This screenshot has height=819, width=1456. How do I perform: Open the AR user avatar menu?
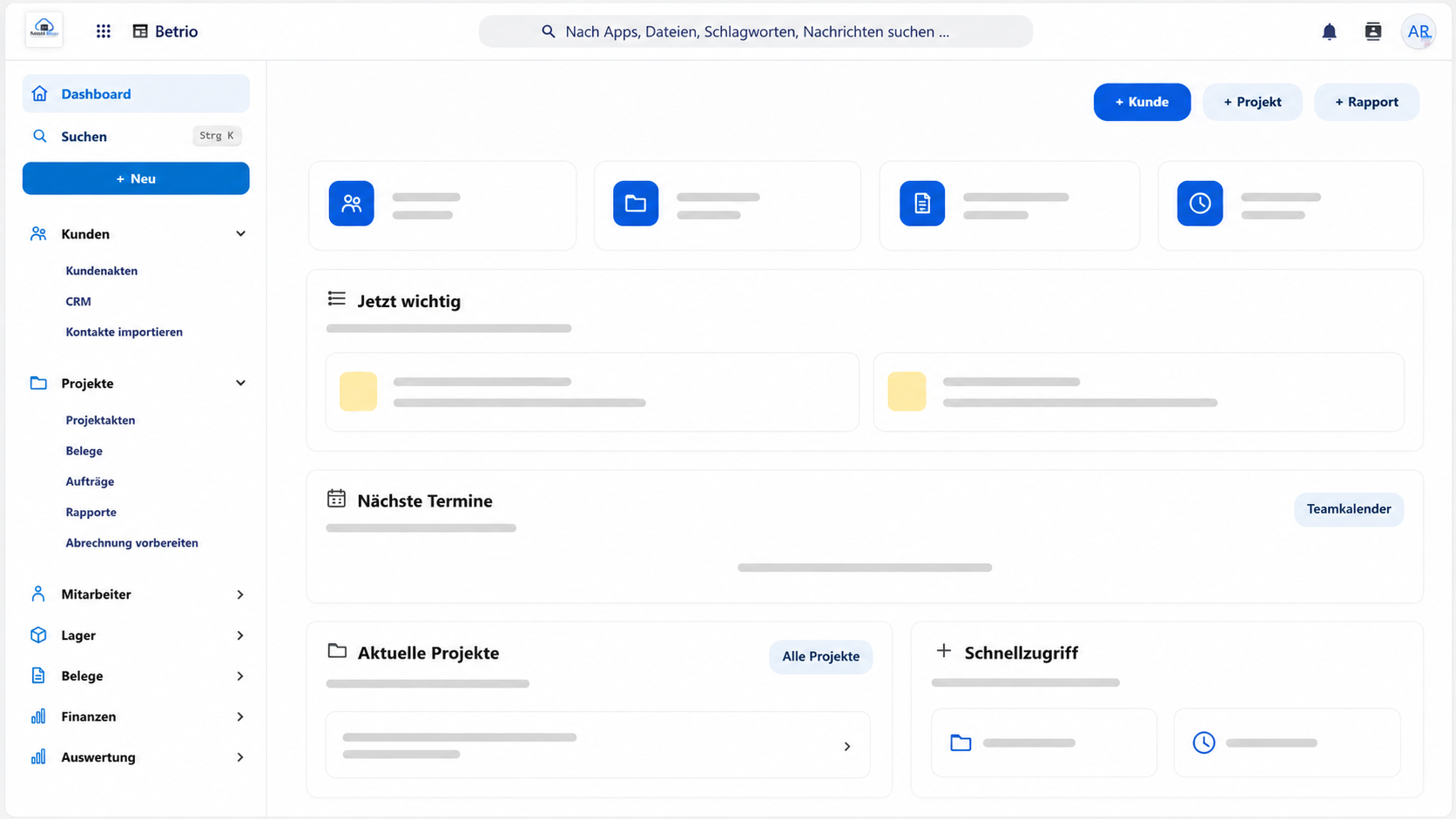click(1419, 32)
